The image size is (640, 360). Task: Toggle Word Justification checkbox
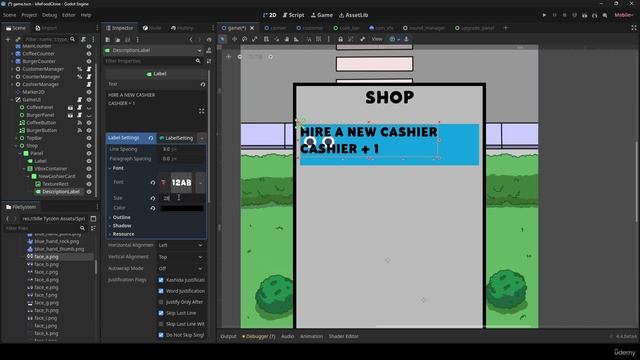point(161,291)
